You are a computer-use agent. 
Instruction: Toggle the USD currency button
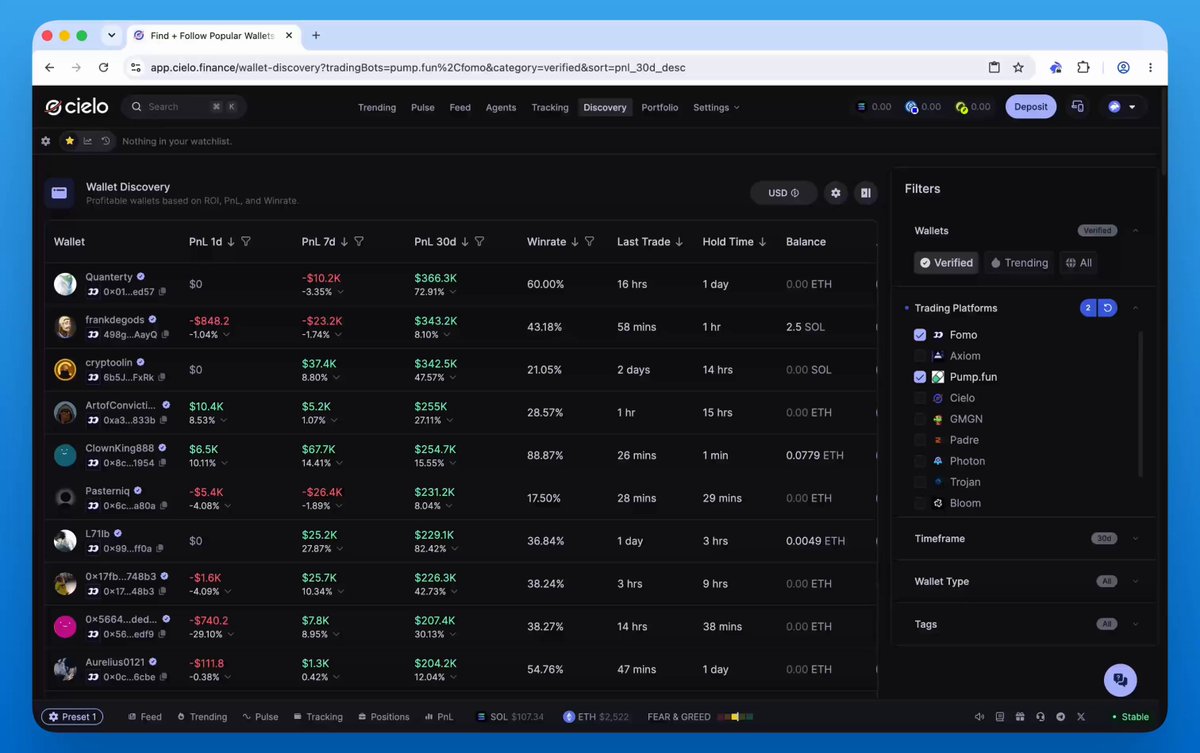[x=784, y=193]
